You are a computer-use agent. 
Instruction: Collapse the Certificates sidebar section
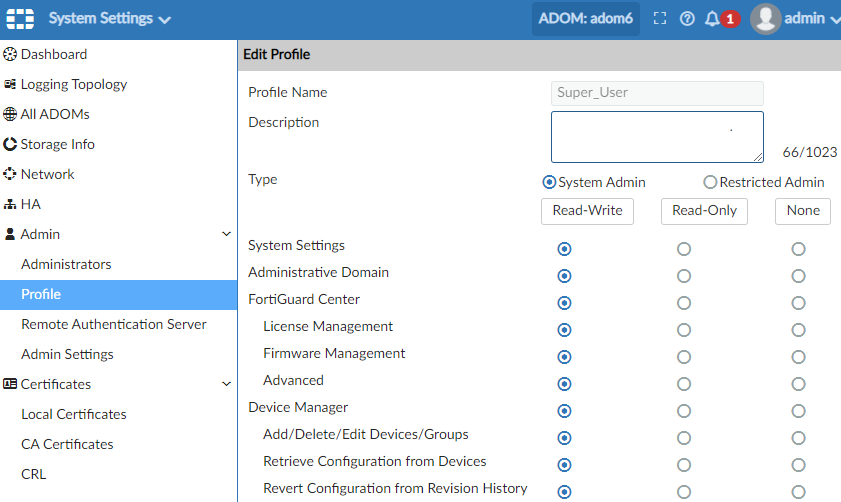[x=226, y=384]
